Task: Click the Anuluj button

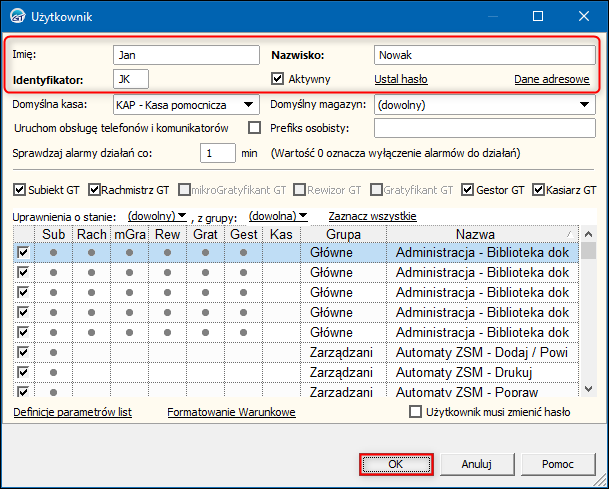Action: coord(476,464)
